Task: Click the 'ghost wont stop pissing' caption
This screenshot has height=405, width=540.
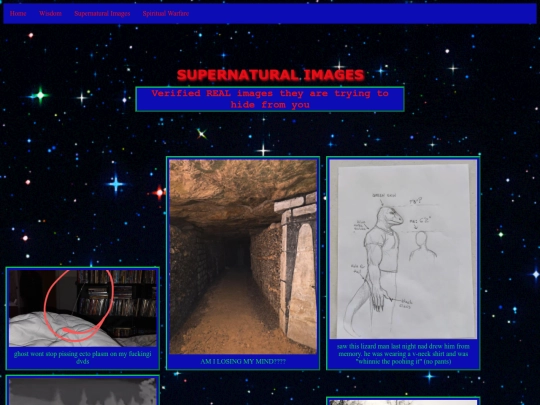Action: coord(83,357)
